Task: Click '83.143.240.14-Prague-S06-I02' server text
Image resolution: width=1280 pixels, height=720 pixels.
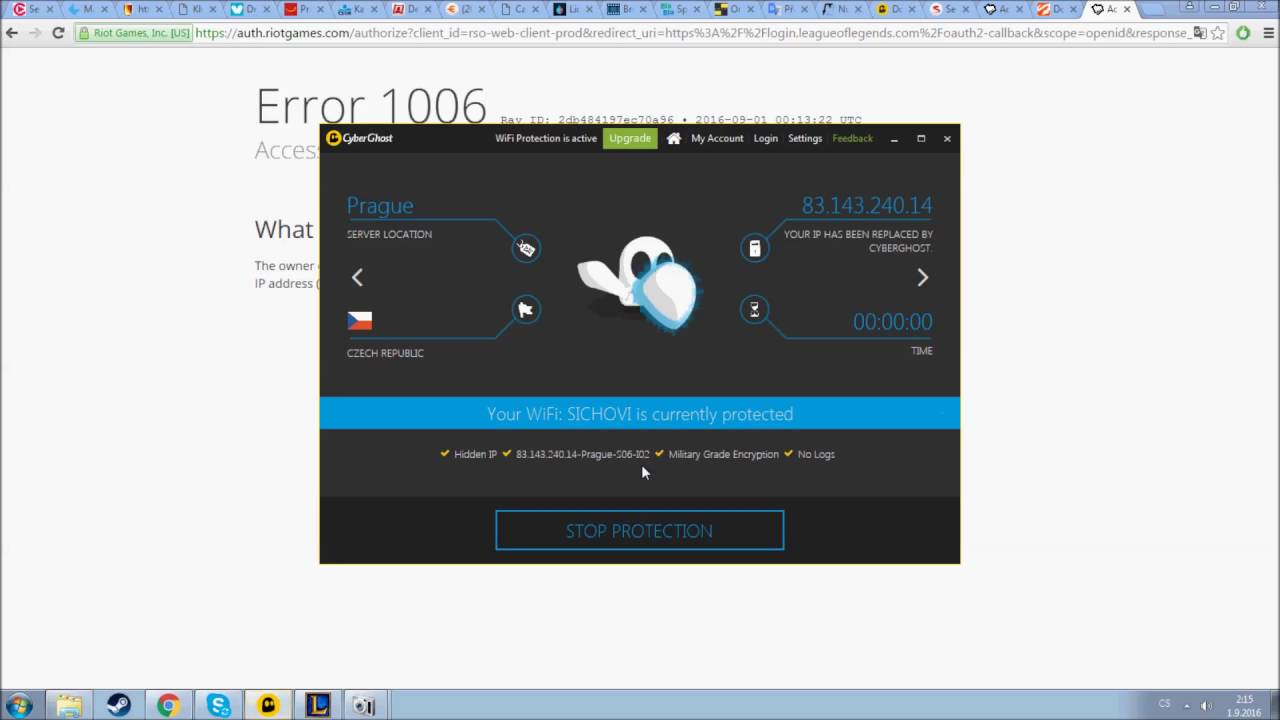Action: pyautogui.click(x=582, y=454)
